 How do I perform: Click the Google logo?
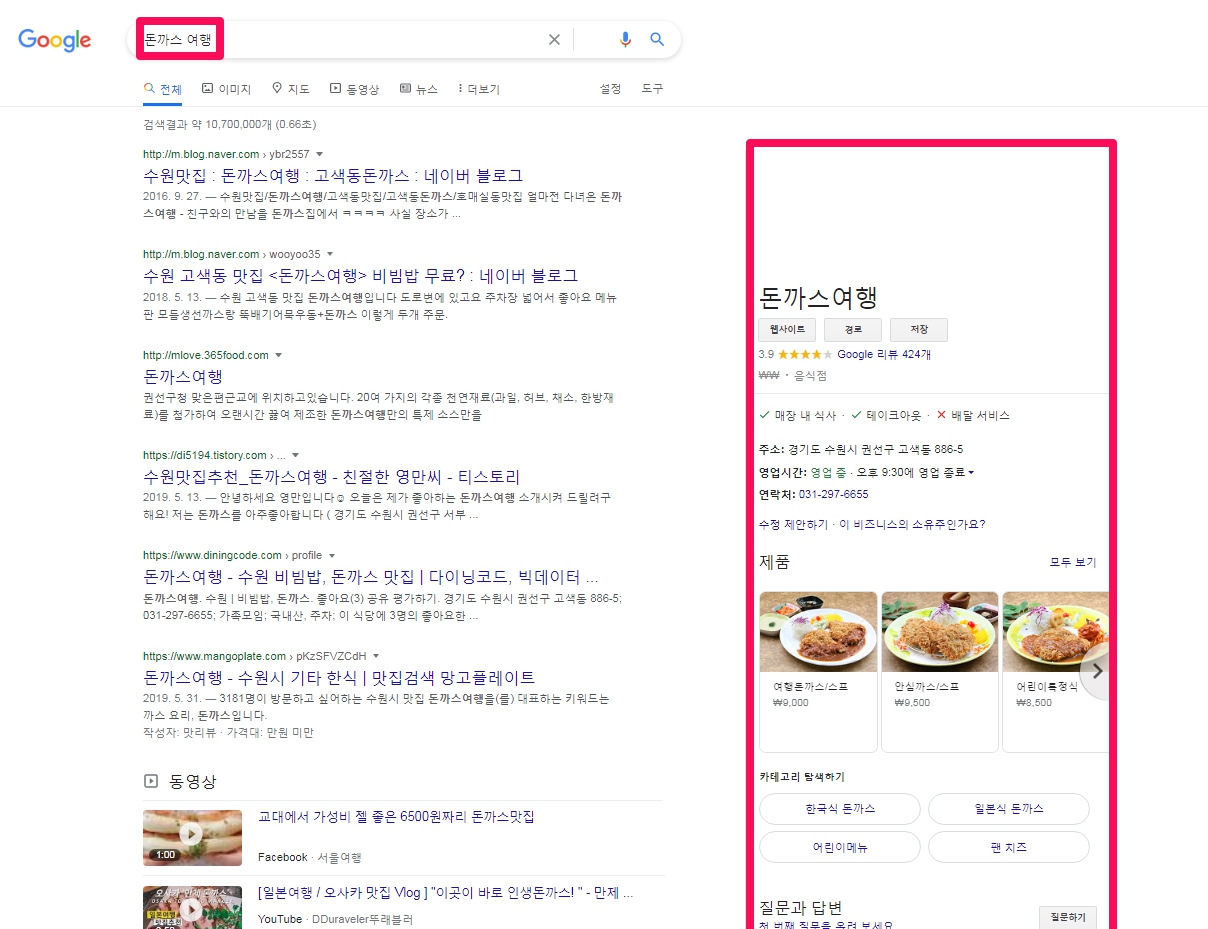55,40
